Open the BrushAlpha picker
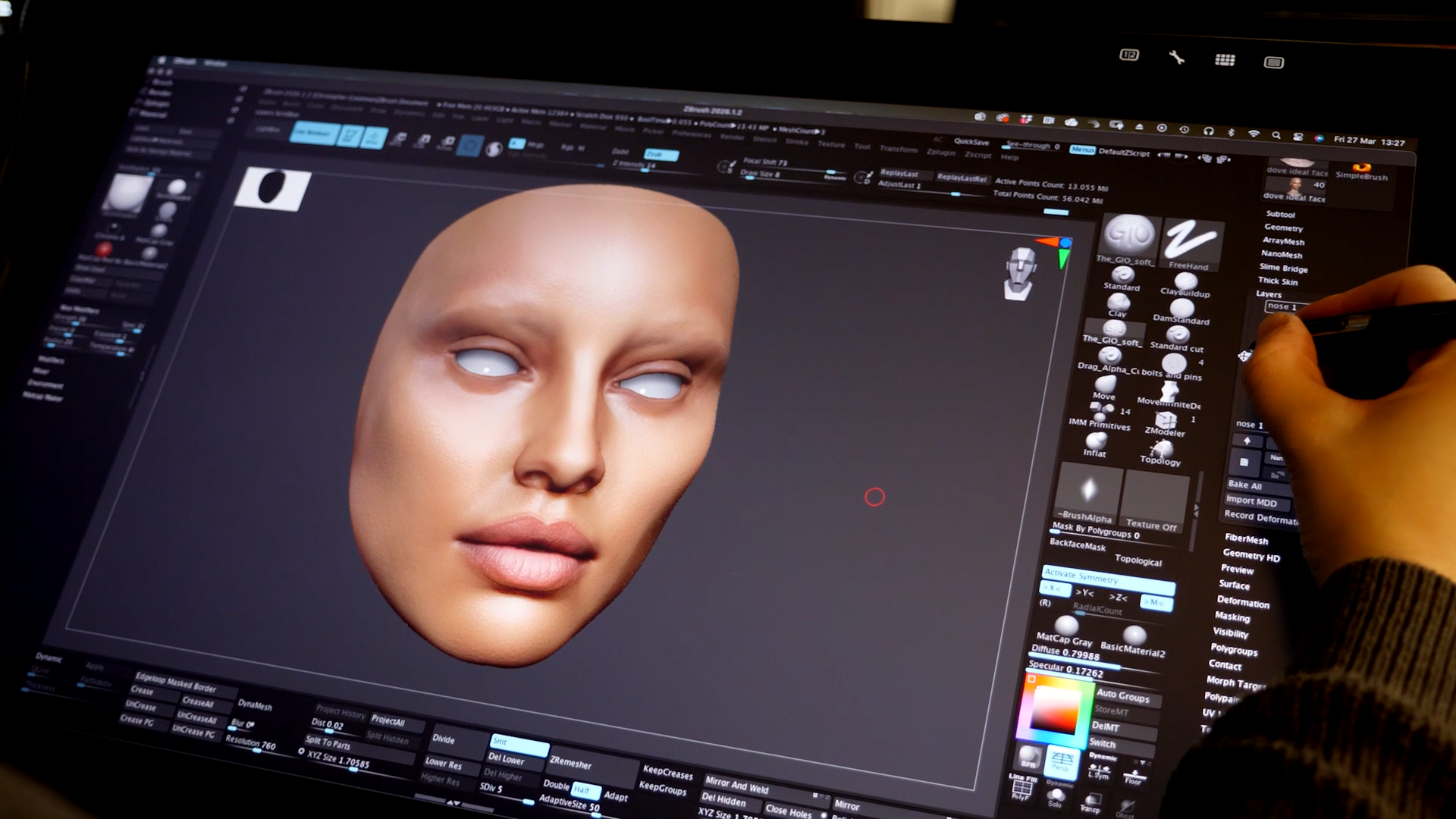The image size is (1456, 819). click(x=1088, y=493)
